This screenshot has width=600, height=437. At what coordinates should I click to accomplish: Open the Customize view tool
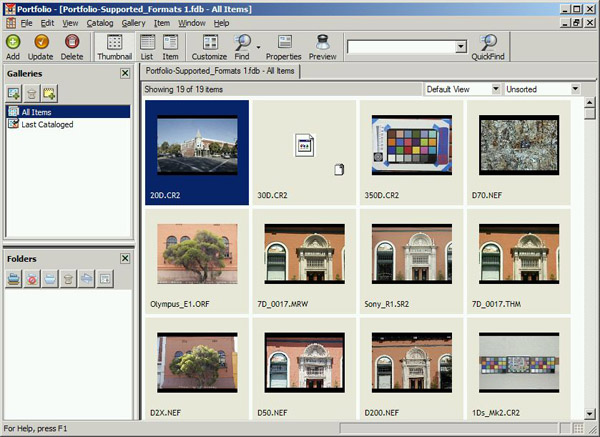coord(209,47)
